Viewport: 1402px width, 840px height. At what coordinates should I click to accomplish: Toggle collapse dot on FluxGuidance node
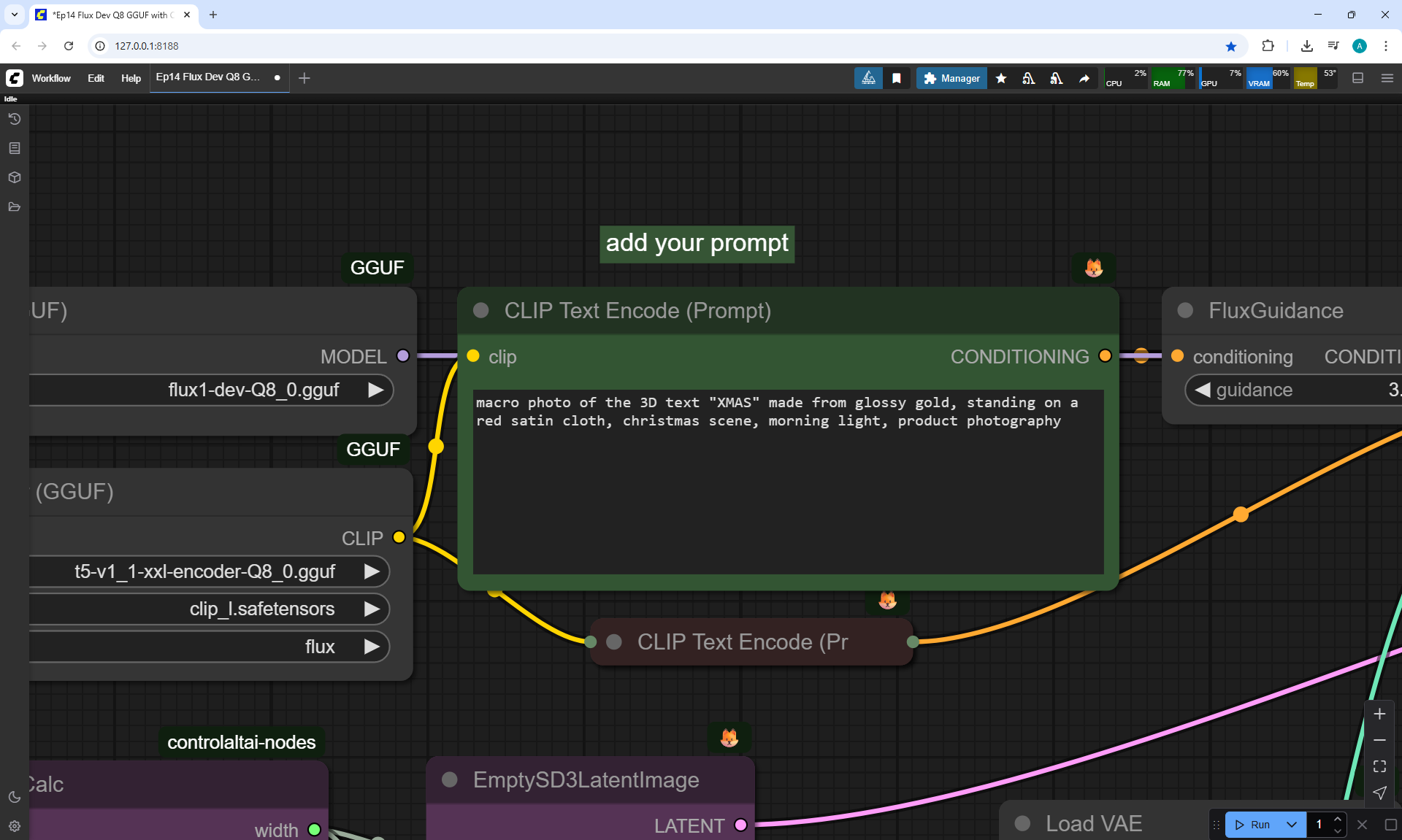[x=1185, y=311]
